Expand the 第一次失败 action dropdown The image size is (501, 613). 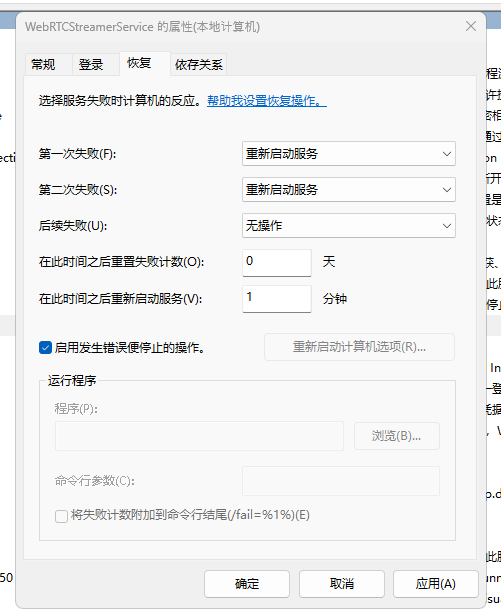349,154
